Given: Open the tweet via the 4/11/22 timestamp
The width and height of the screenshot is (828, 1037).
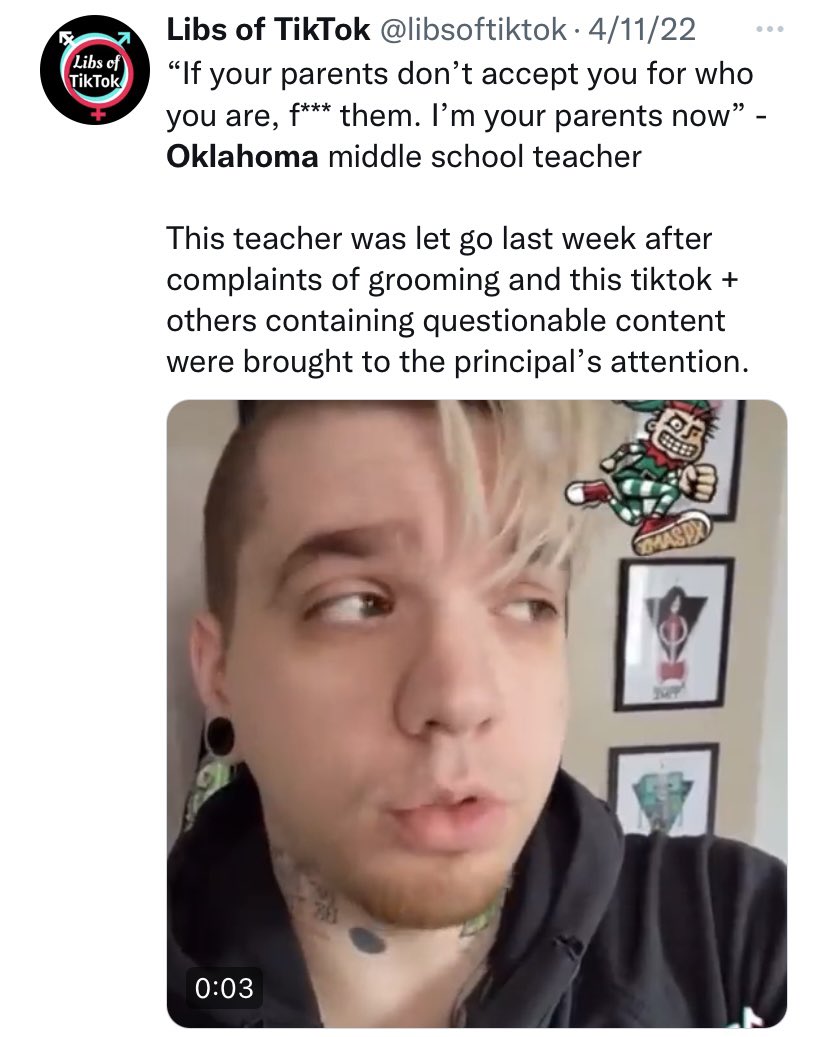Looking at the screenshot, I should pos(642,30).
